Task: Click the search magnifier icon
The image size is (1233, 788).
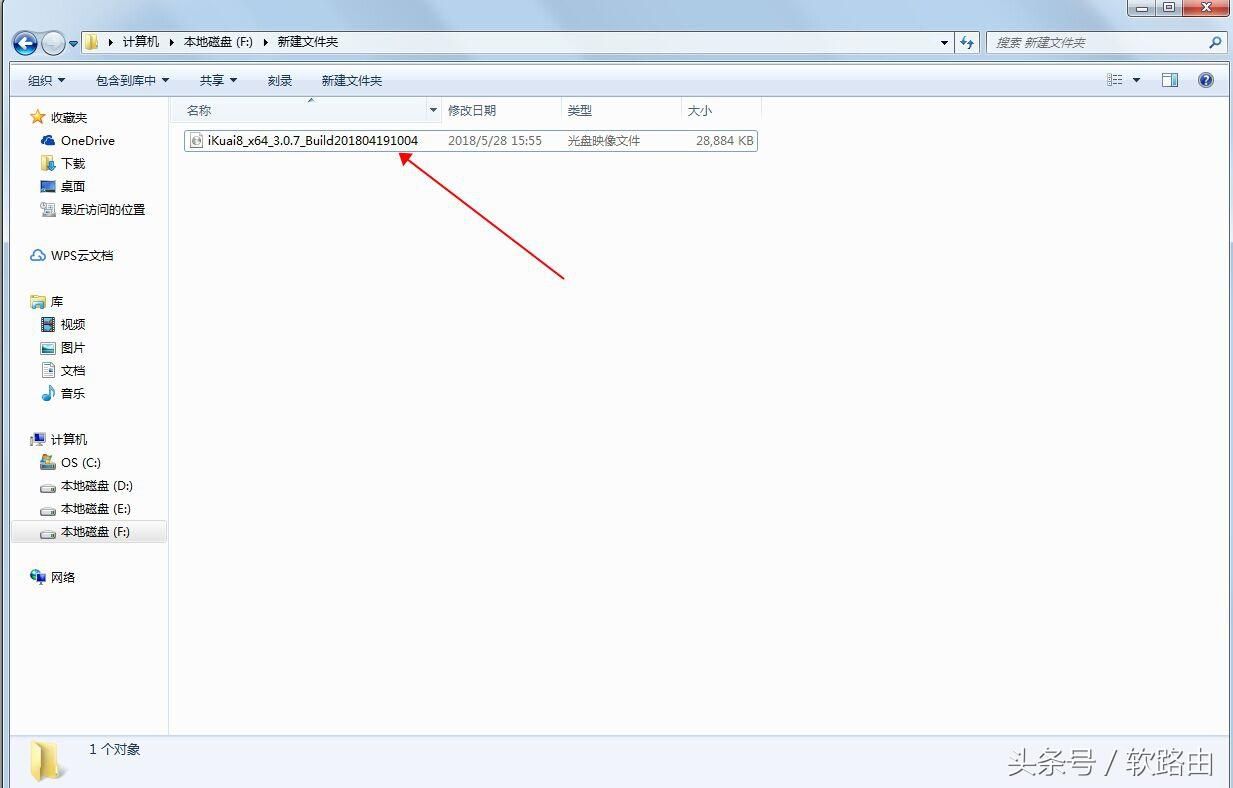Action: [x=1215, y=43]
